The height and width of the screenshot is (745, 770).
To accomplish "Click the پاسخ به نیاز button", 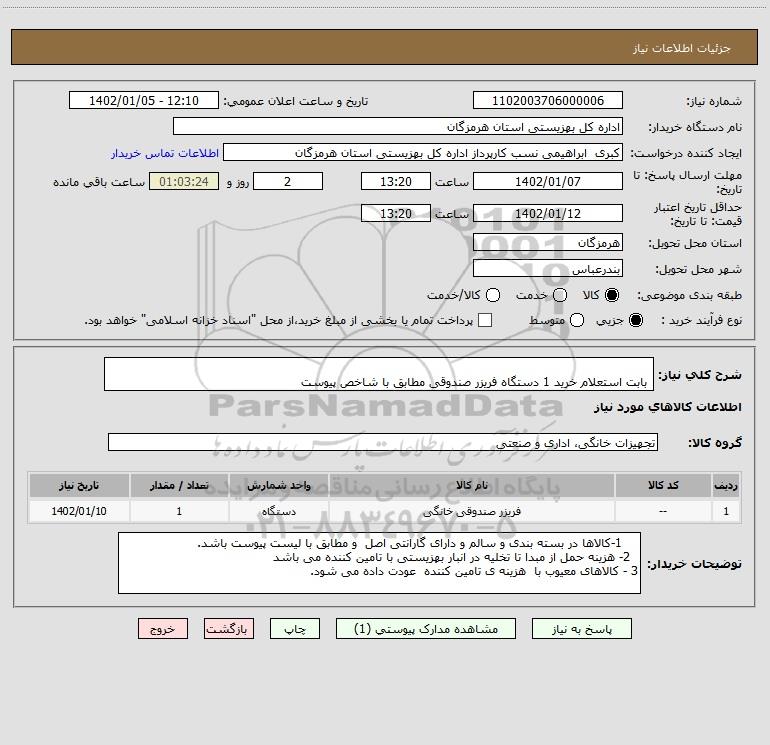I will coord(582,629).
